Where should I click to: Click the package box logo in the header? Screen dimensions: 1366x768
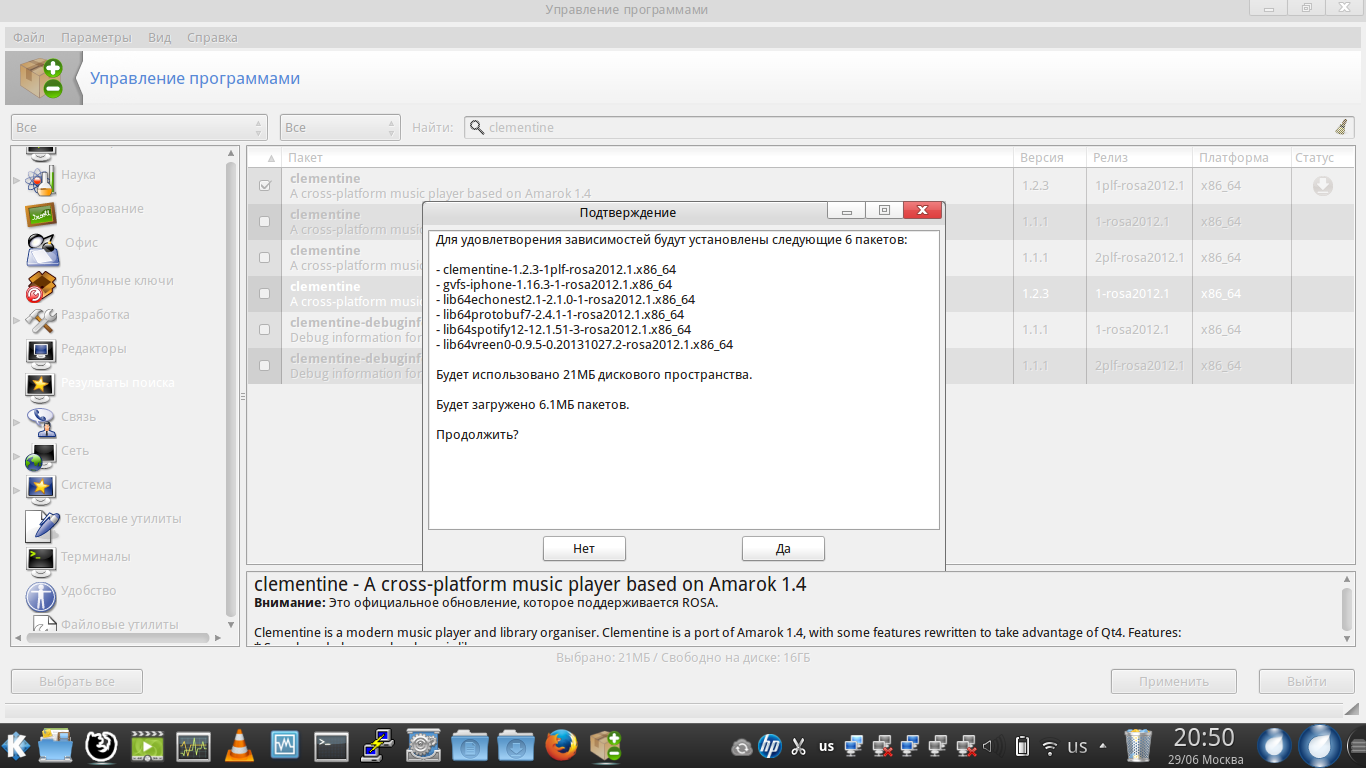40,79
